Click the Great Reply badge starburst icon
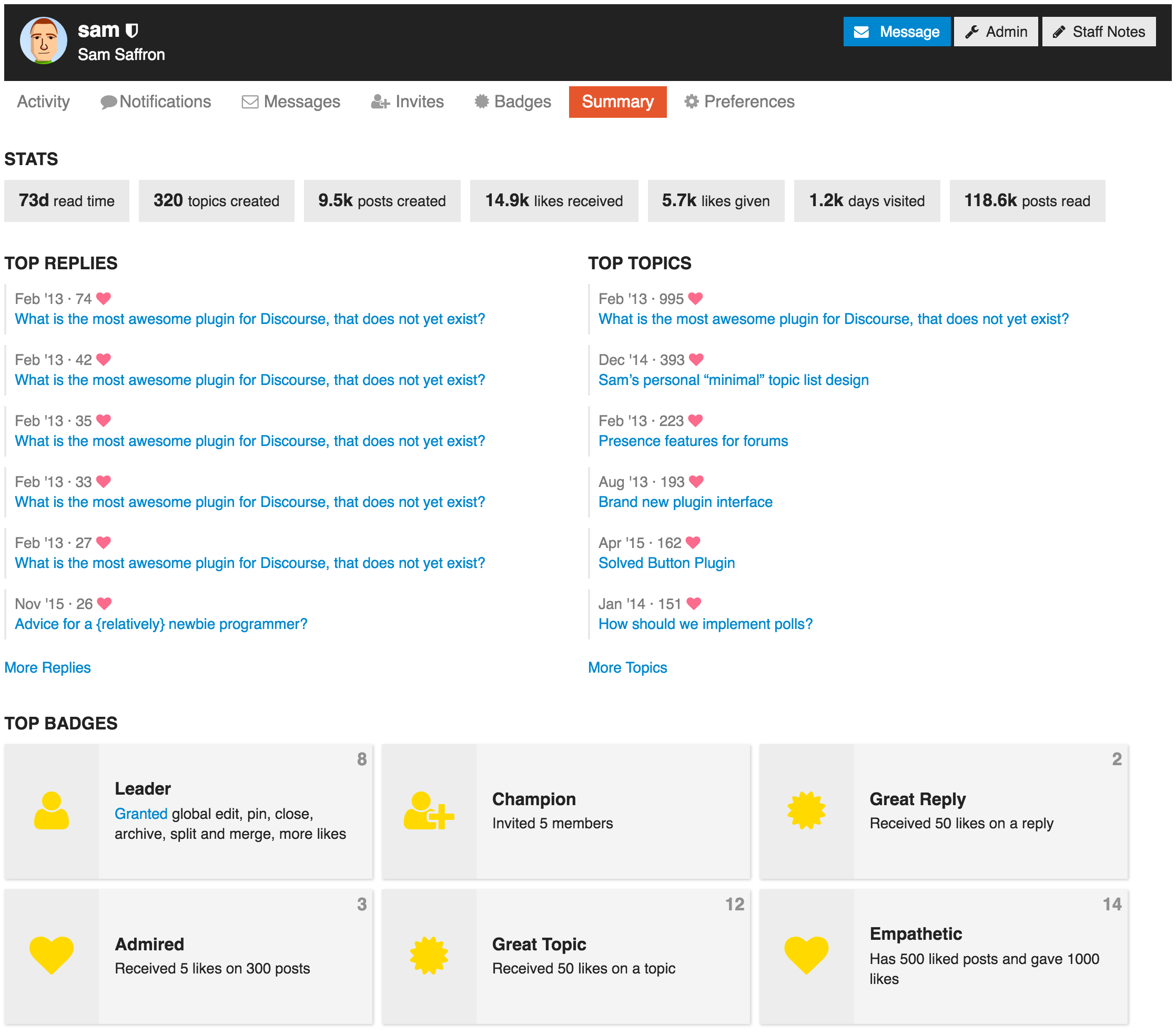1176x1035 pixels. click(x=806, y=810)
